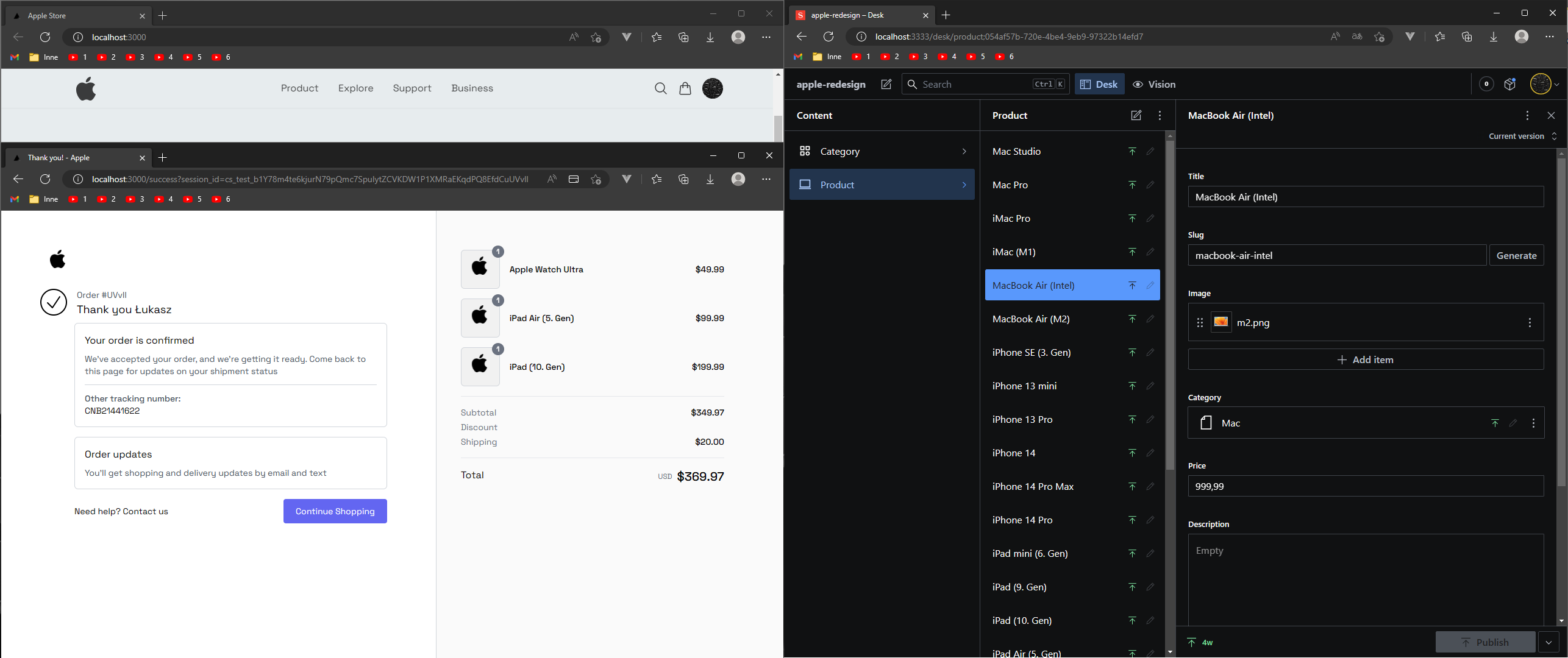
Task: Open publish options dropdown arrow
Action: 1548,642
